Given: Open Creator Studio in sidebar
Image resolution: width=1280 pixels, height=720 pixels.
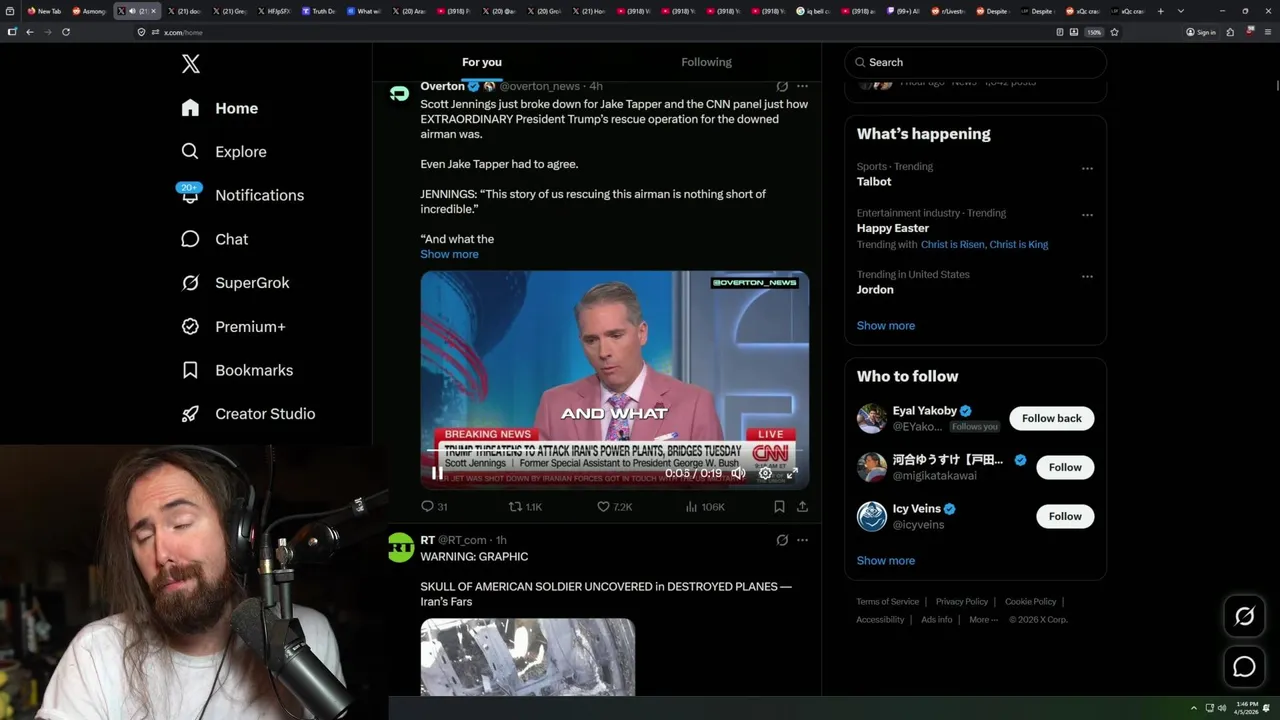Looking at the screenshot, I should click(x=247, y=414).
